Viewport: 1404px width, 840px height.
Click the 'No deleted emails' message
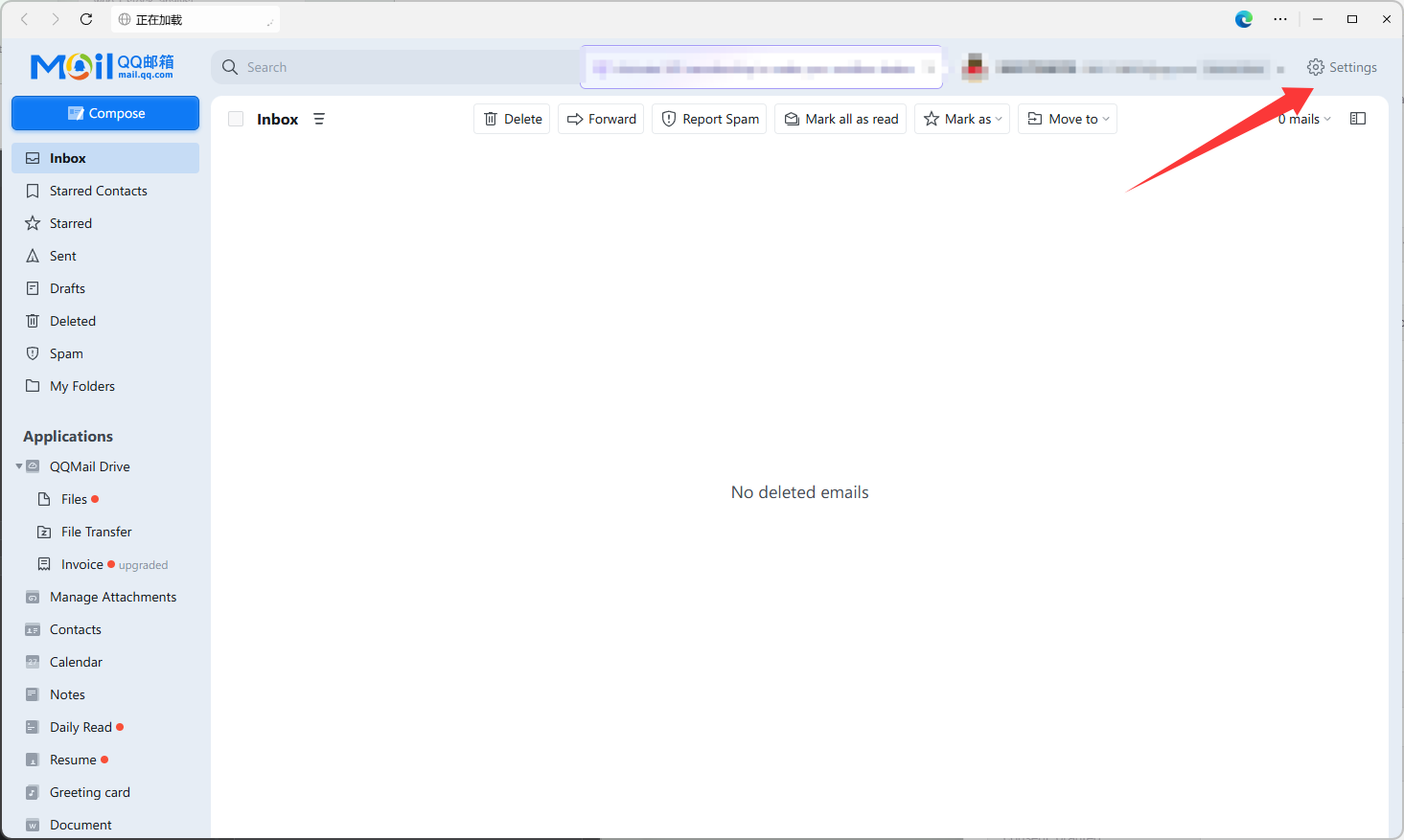[x=800, y=492]
